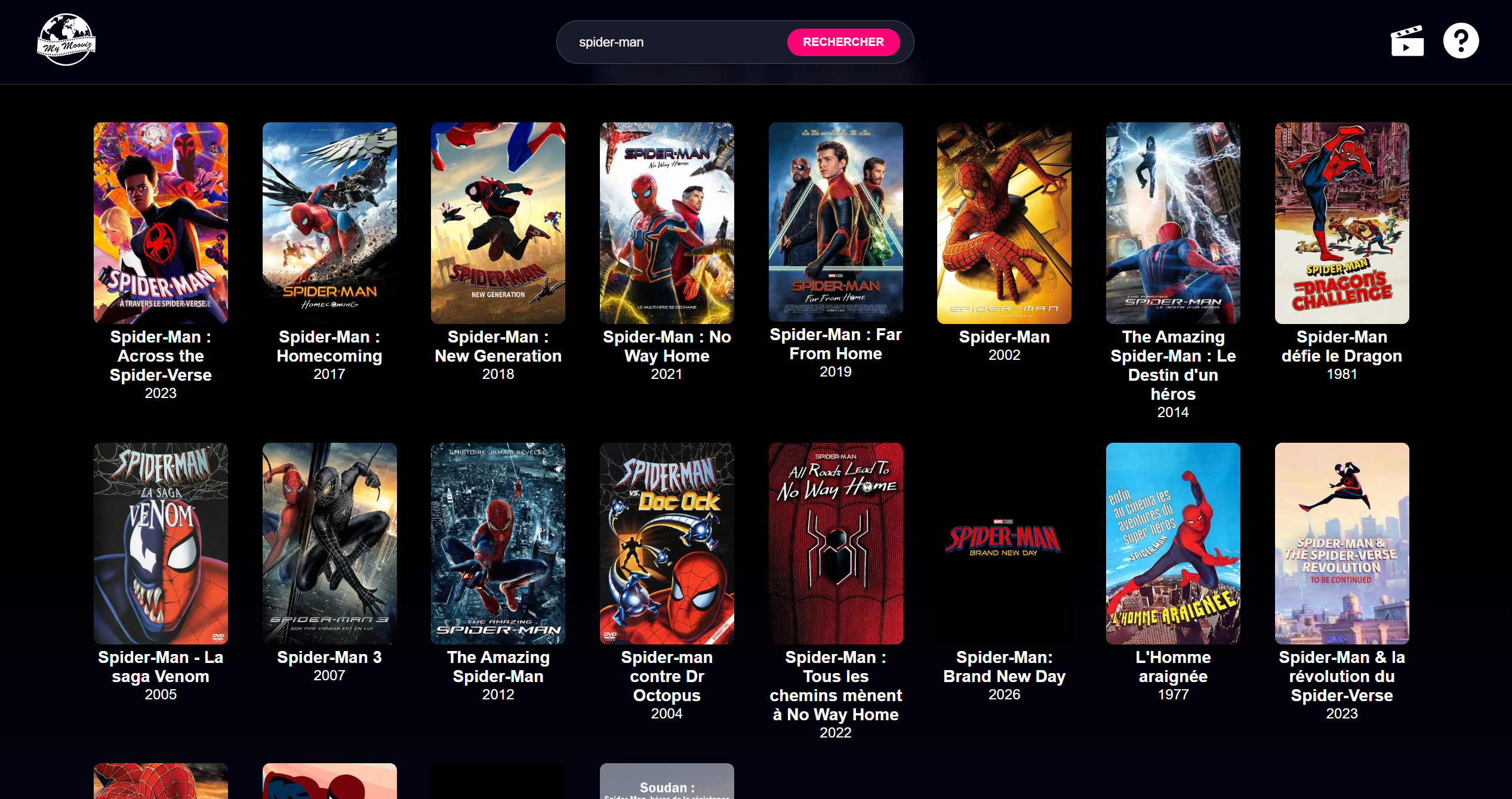Click title 'Spider-Man & la révolution du Spider-Verse'
Screen dimensions: 1512x799
coord(1342,676)
